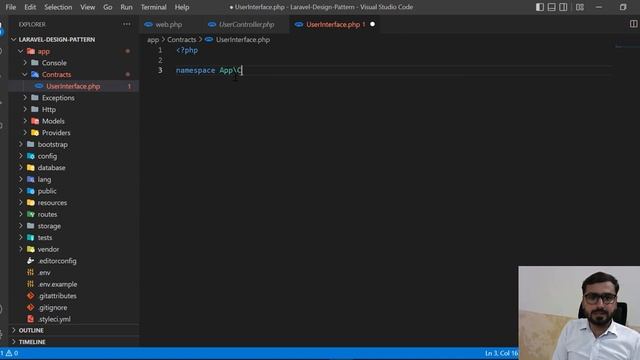Click the <?php line in editor
The height and width of the screenshot is (360, 640).
pos(187,51)
